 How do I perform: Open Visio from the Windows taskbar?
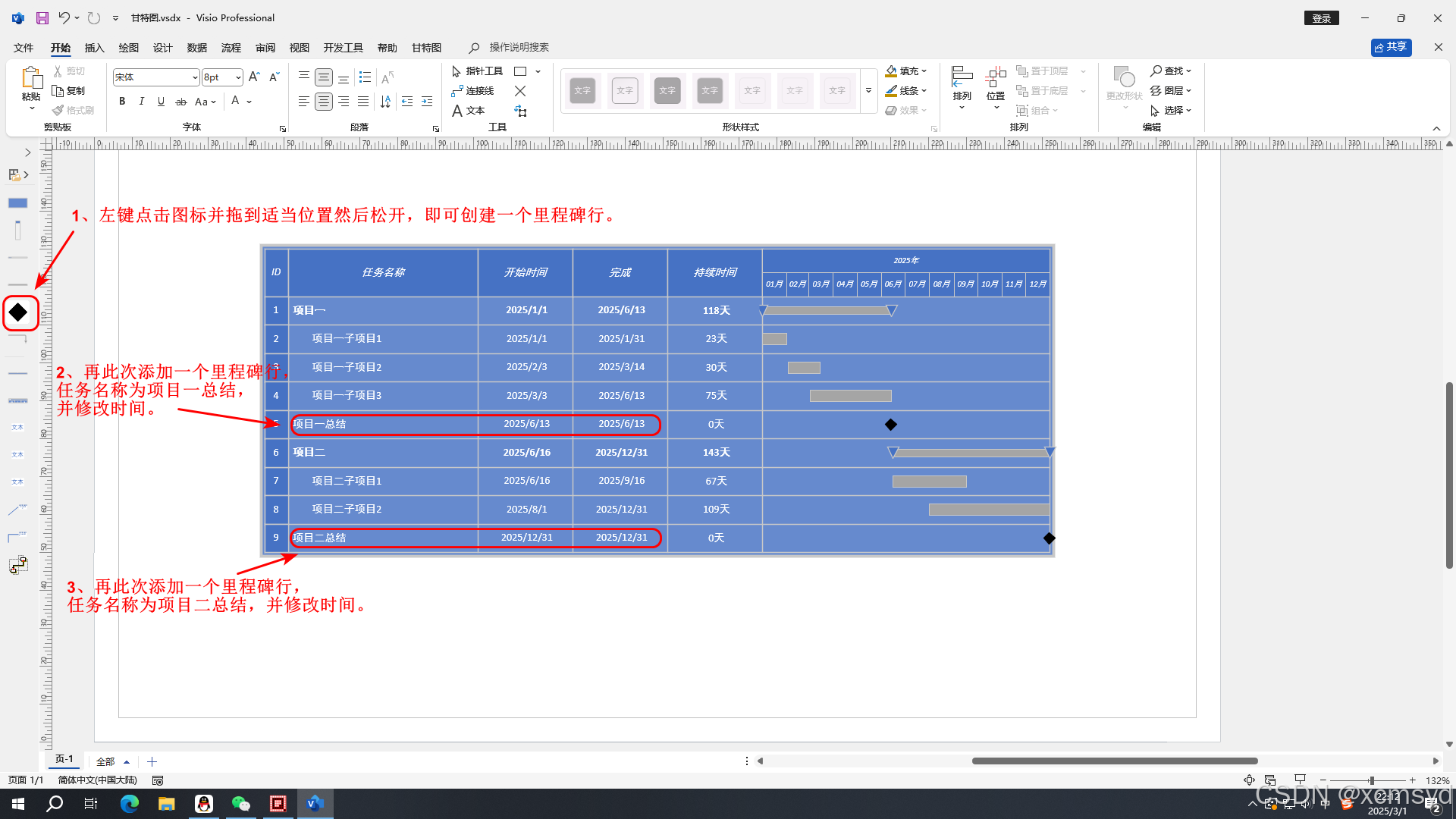(315, 804)
